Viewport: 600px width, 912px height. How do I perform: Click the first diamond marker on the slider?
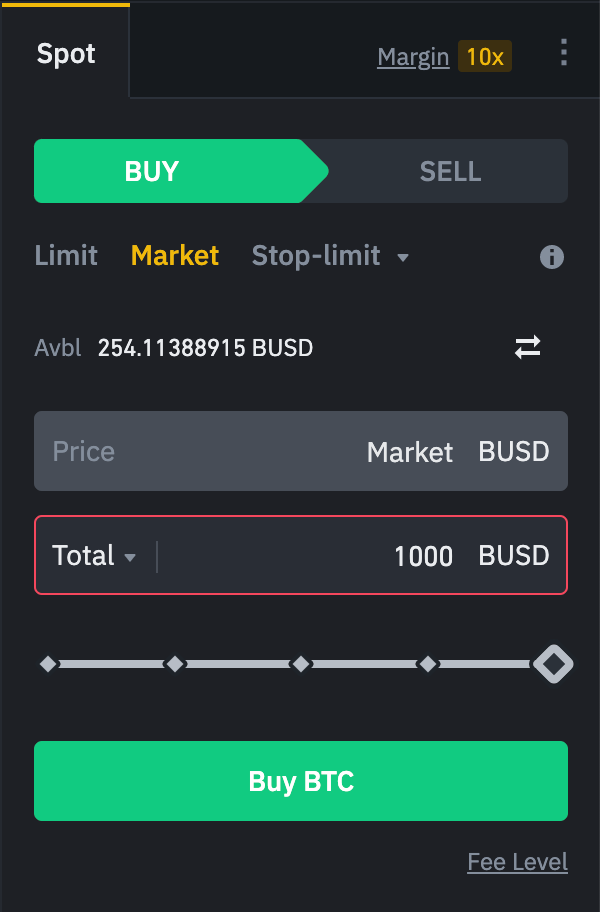pyautogui.click(x=47, y=663)
